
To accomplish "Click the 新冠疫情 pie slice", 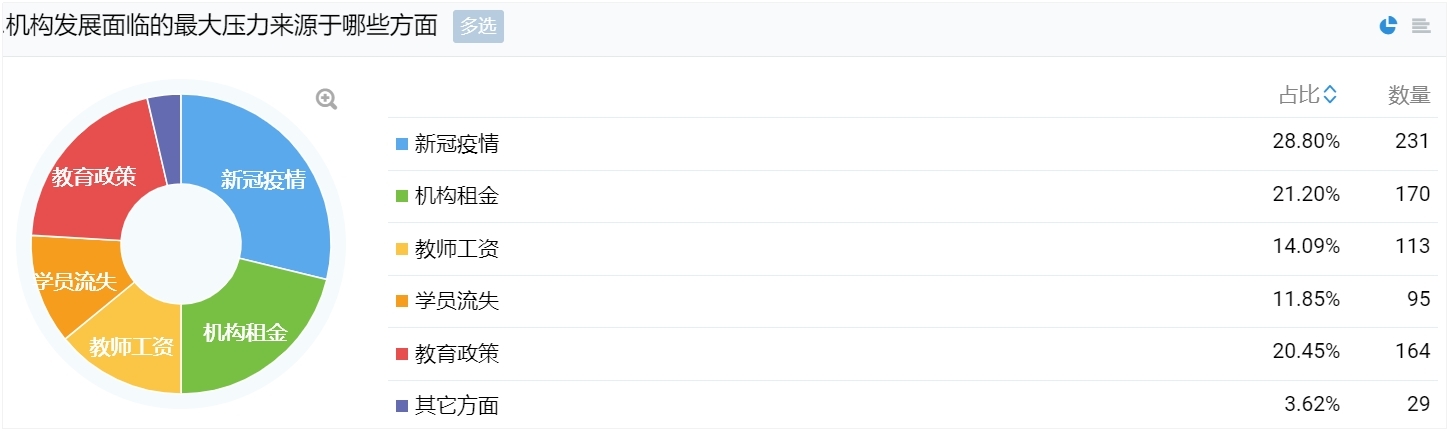I will 262,180.
